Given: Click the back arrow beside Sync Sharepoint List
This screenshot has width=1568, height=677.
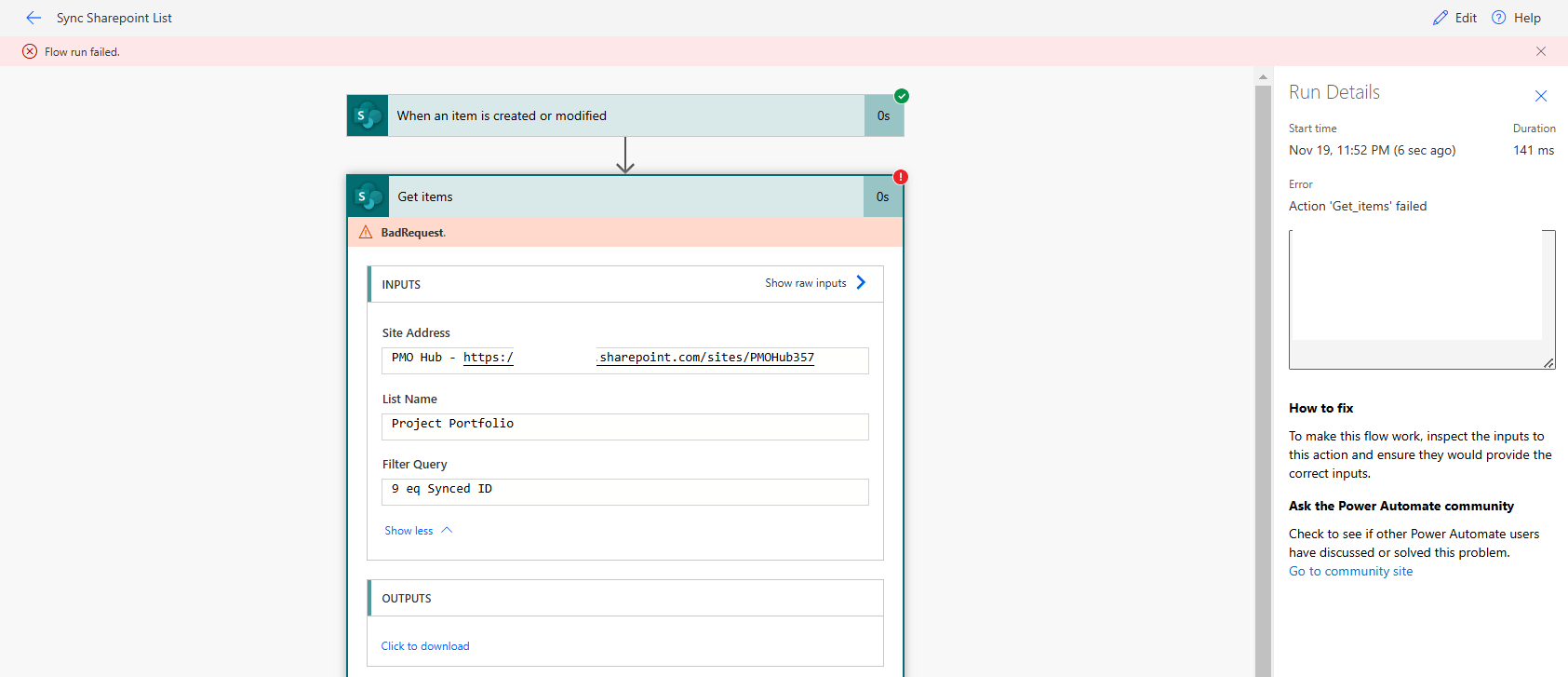Looking at the screenshot, I should tap(34, 18).
